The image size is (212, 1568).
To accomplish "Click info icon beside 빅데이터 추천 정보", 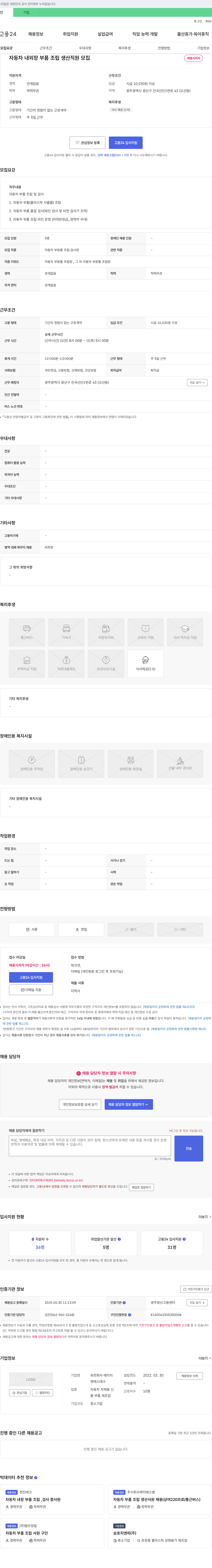I will coord(36,1477).
